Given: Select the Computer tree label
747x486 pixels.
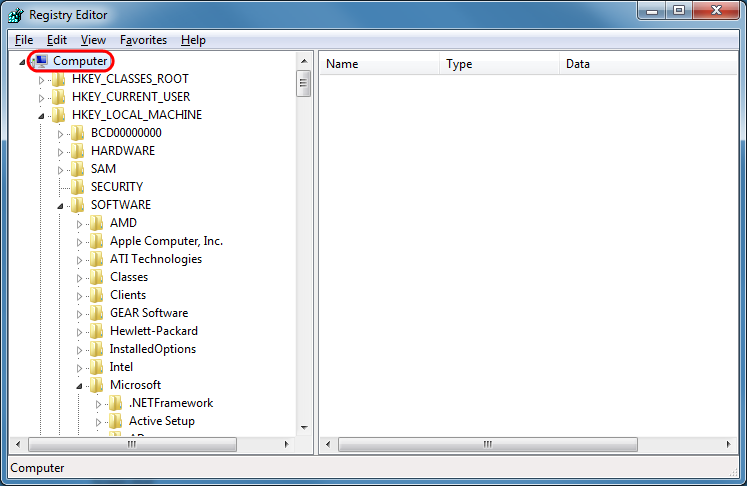Looking at the screenshot, I should [x=80, y=61].
